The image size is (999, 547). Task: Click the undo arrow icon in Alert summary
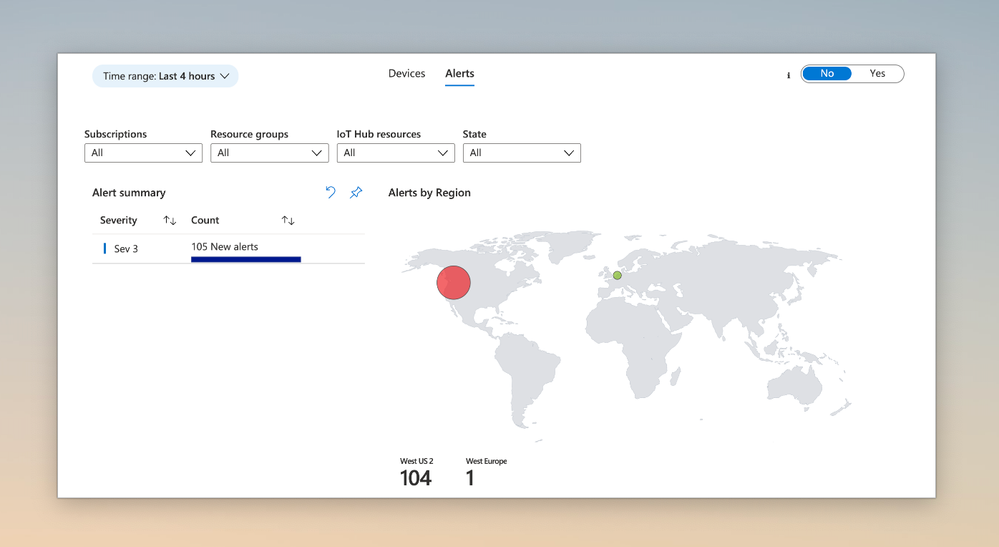(330, 192)
